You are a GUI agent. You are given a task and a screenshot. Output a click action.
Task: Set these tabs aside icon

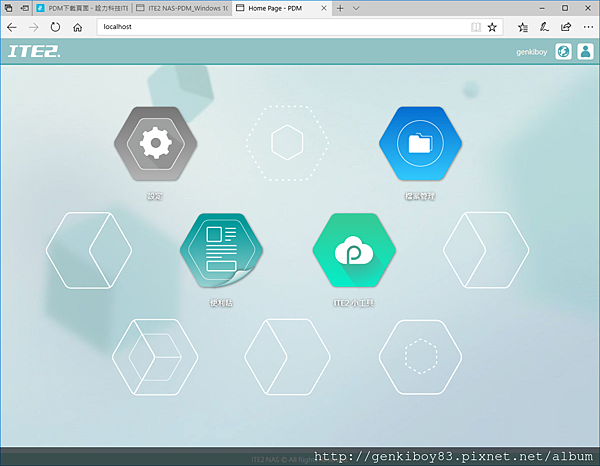25,8
